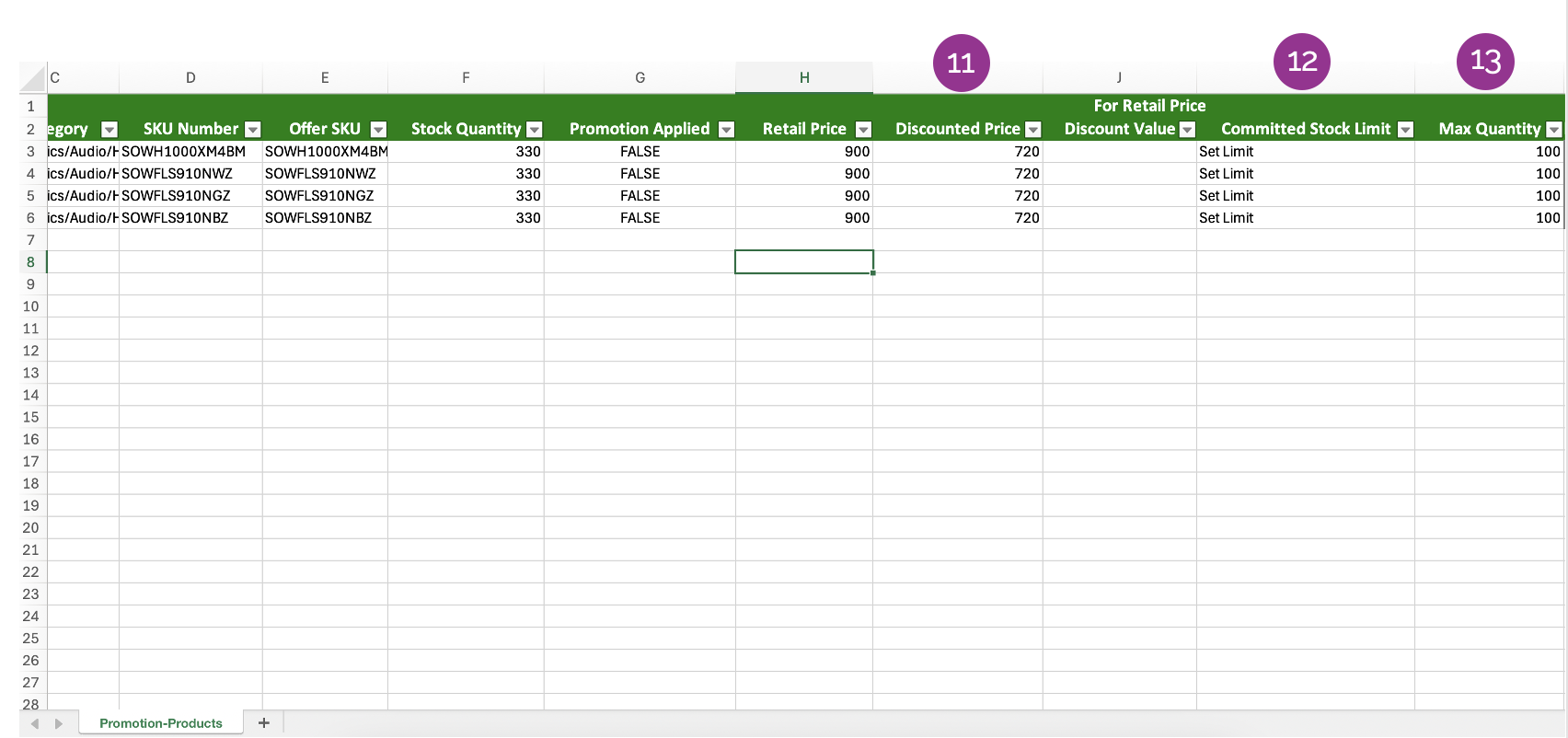Image resolution: width=1568 pixels, height=738 pixels.
Task: Expand the Stock Quantity filter arrow
Action: (535, 130)
